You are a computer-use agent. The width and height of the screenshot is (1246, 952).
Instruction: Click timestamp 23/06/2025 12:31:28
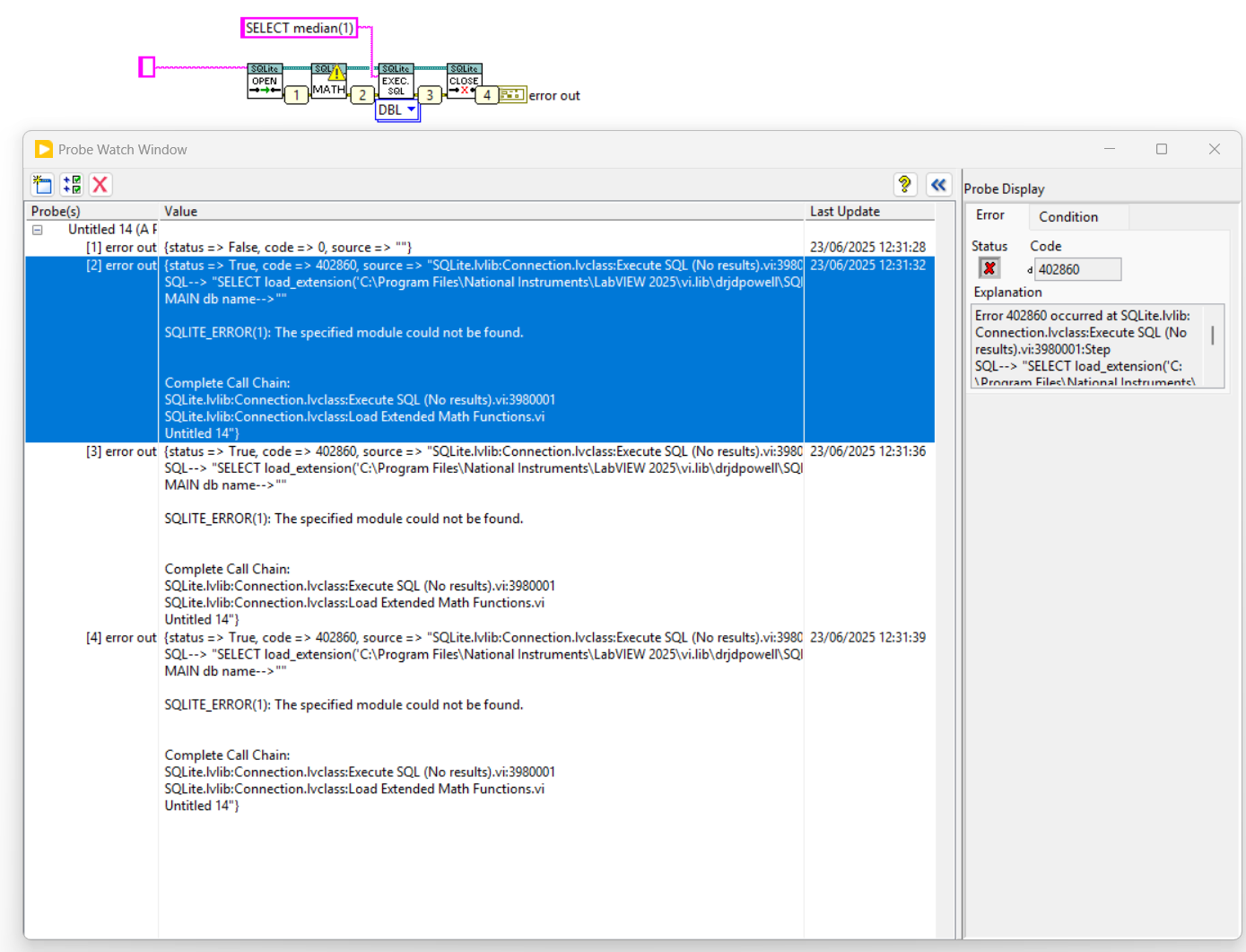pos(867,247)
